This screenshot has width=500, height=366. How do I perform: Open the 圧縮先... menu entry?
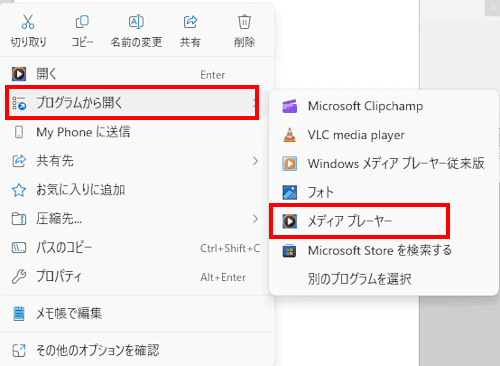tap(137, 219)
